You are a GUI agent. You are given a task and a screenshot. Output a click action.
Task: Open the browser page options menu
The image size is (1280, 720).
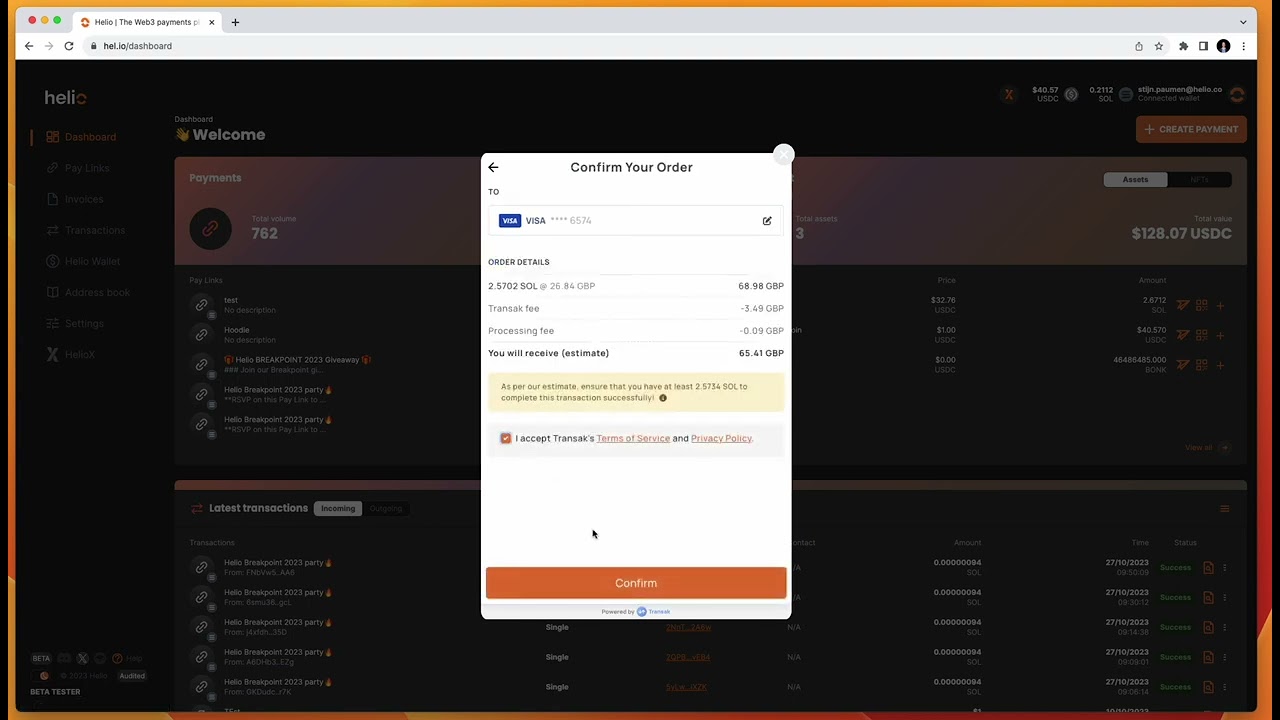pos(1243,46)
